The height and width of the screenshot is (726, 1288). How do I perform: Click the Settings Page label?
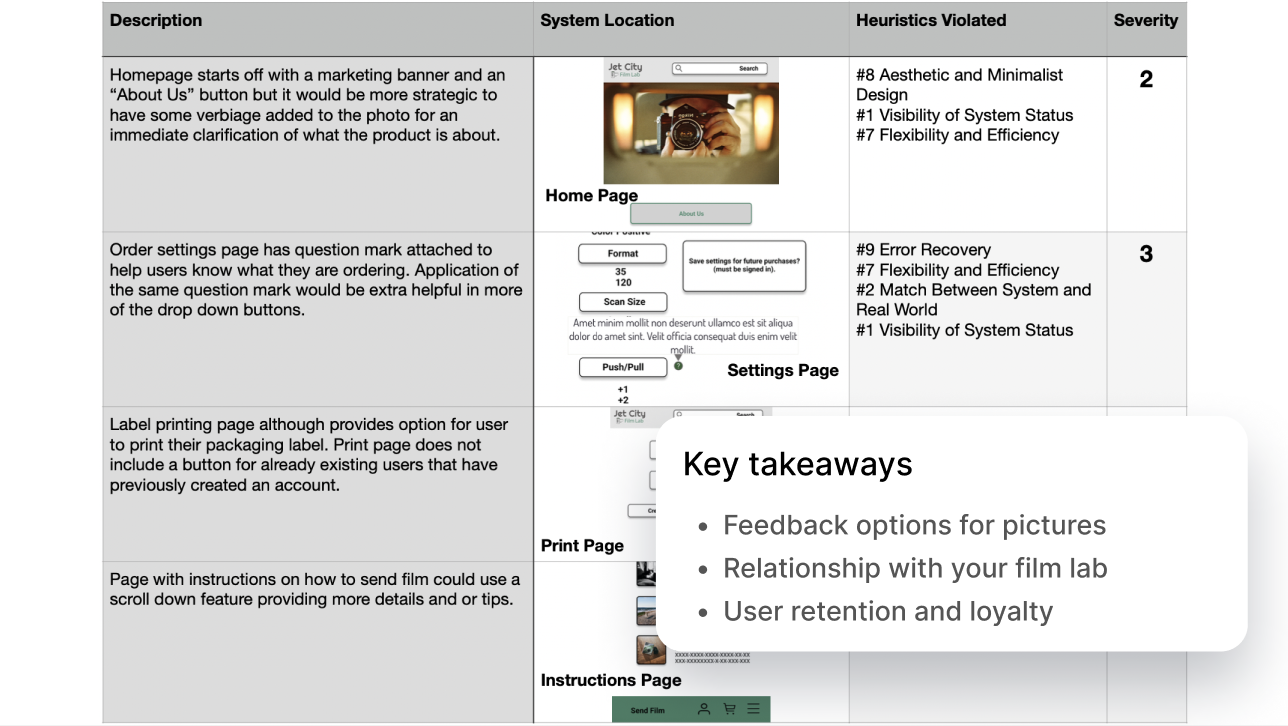point(783,371)
